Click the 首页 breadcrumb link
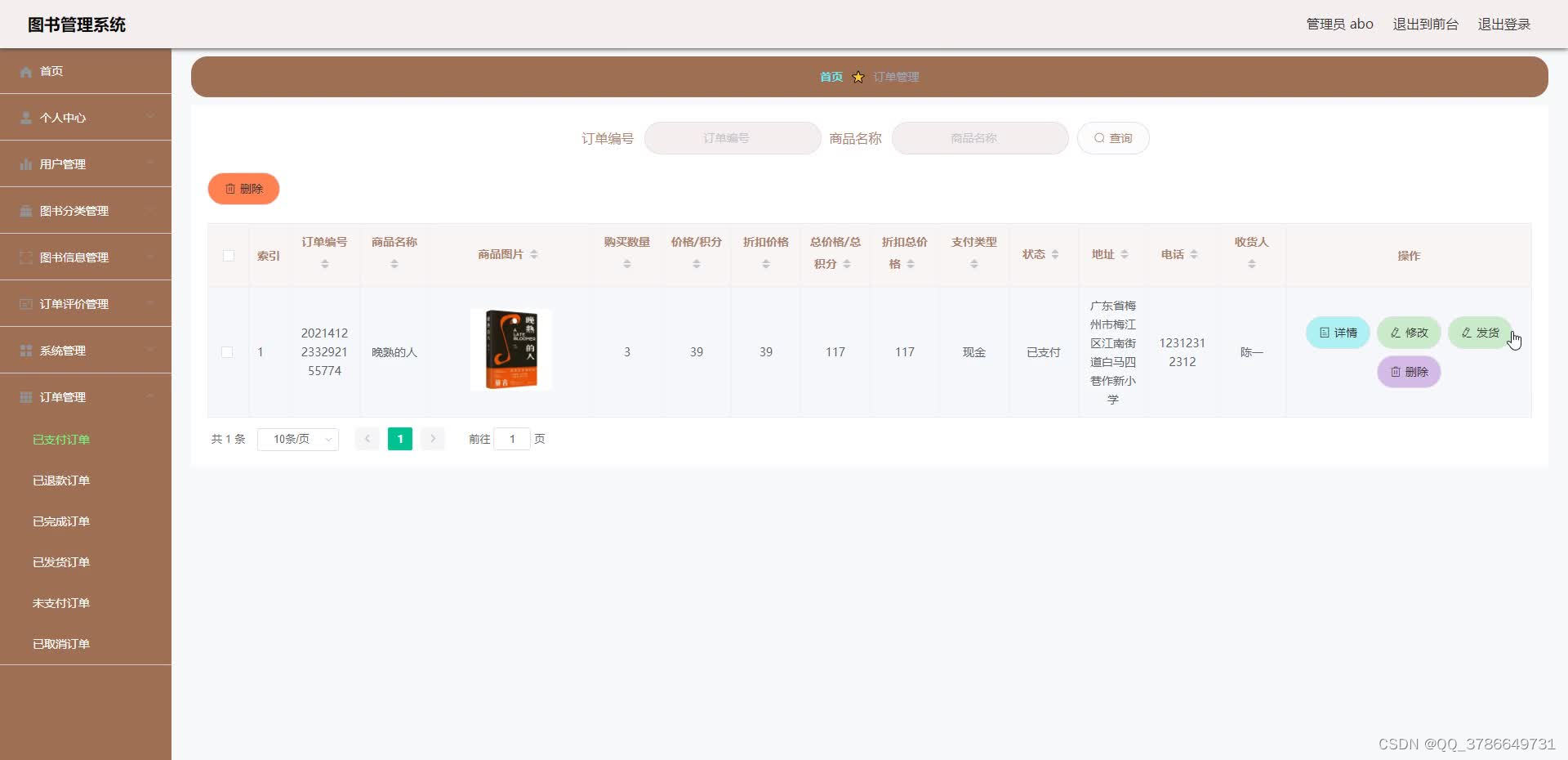The height and width of the screenshot is (760, 1568). [x=831, y=77]
